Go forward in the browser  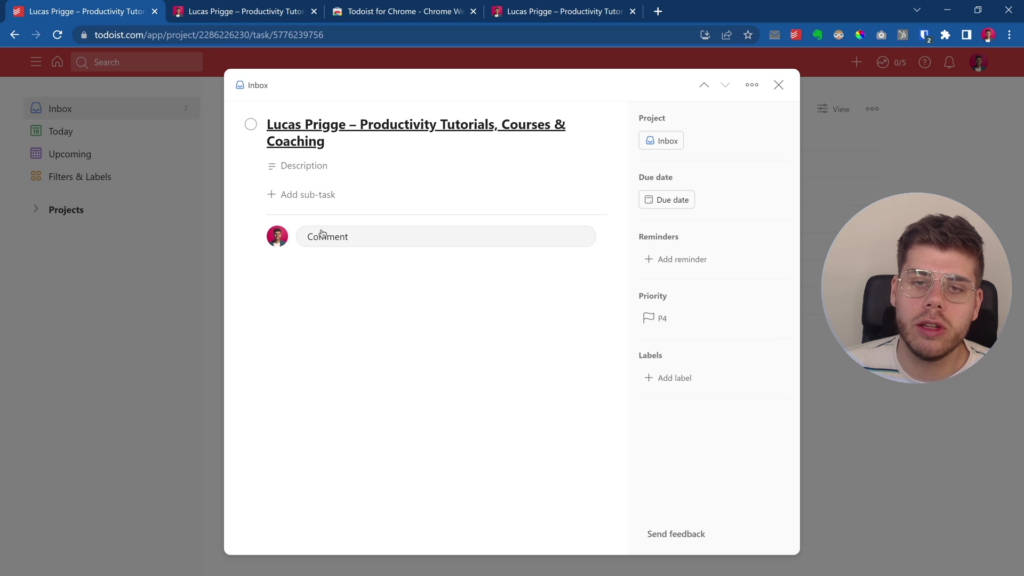pyautogui.click(x=36, y=35)
